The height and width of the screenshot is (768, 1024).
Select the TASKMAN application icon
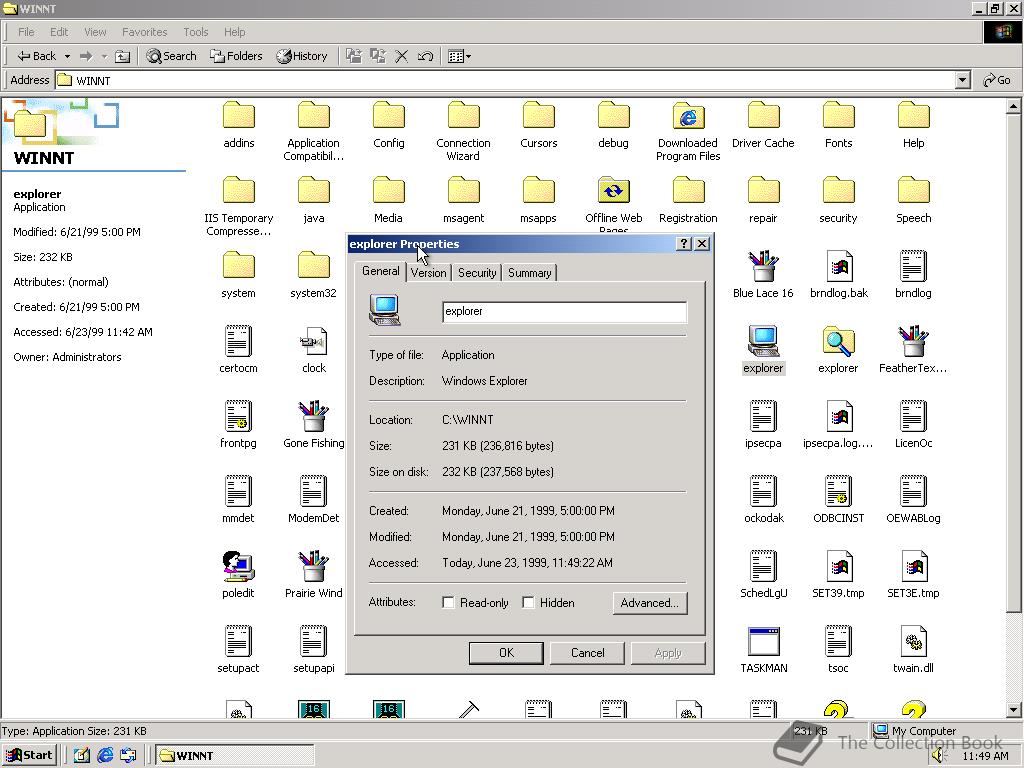coord(763,642)
